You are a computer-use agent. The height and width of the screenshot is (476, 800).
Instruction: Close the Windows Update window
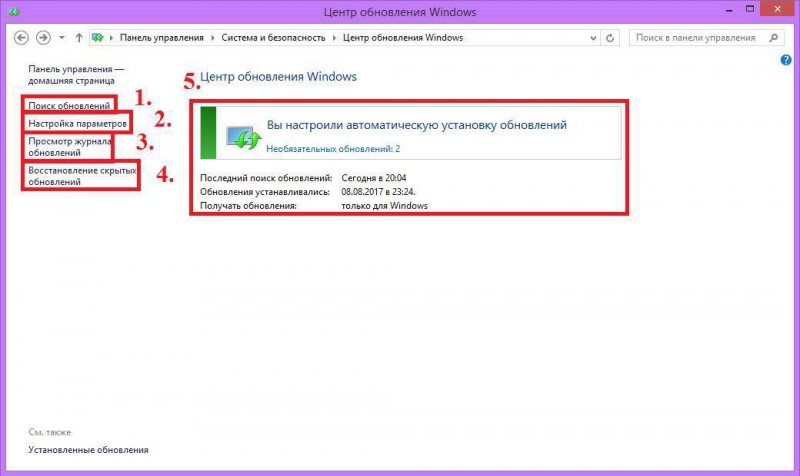coord(778,9)
